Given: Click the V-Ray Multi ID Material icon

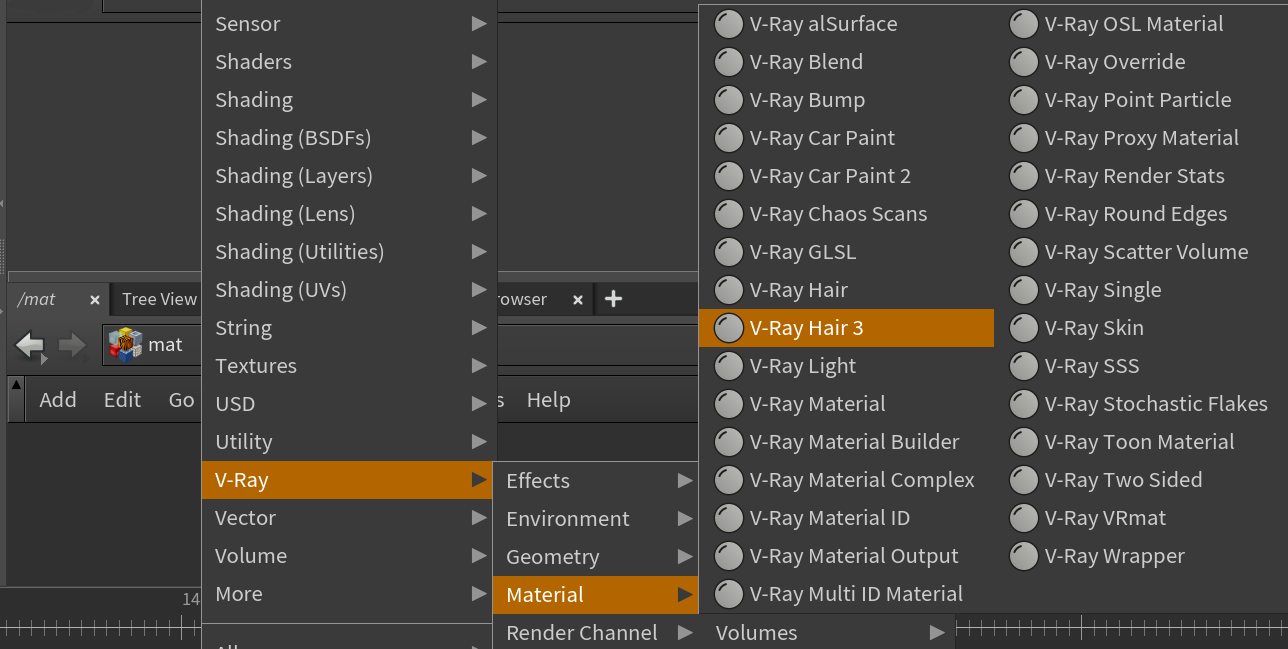Looking at the screenshot, I should coord(729,594).
